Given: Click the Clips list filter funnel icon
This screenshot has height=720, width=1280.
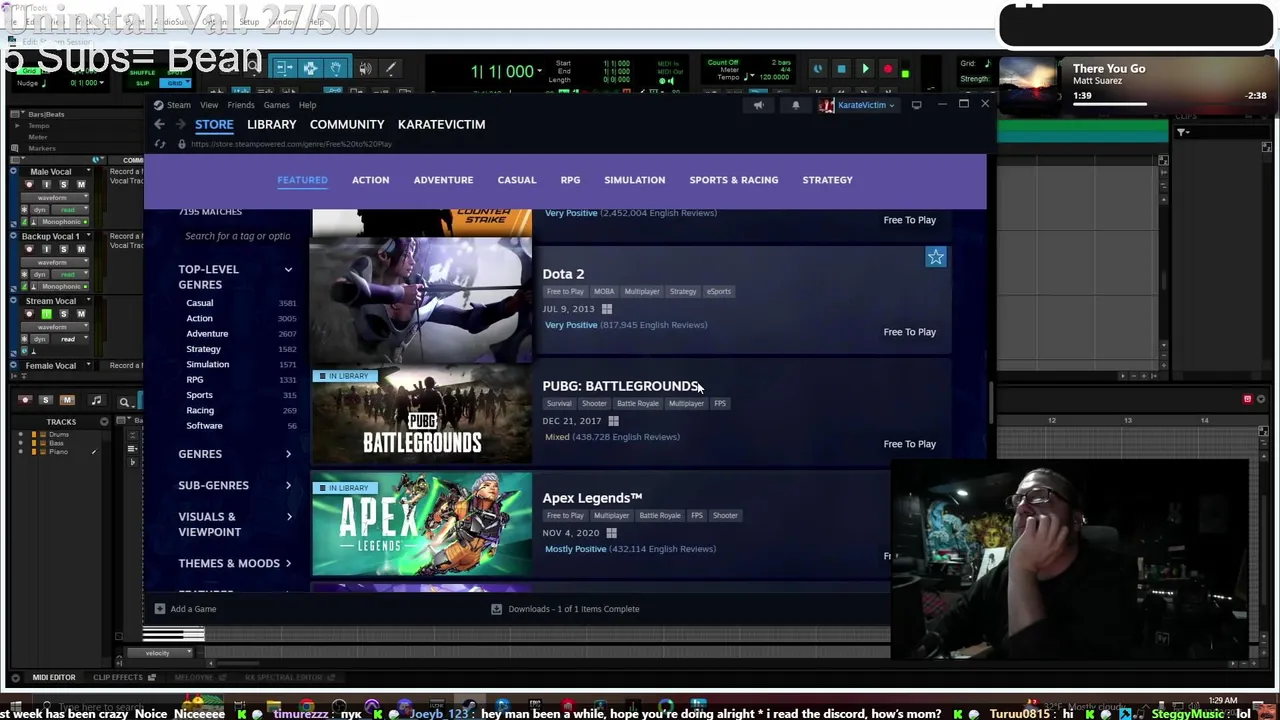Looking at the screenshot, I should [x=1182, y=132].
